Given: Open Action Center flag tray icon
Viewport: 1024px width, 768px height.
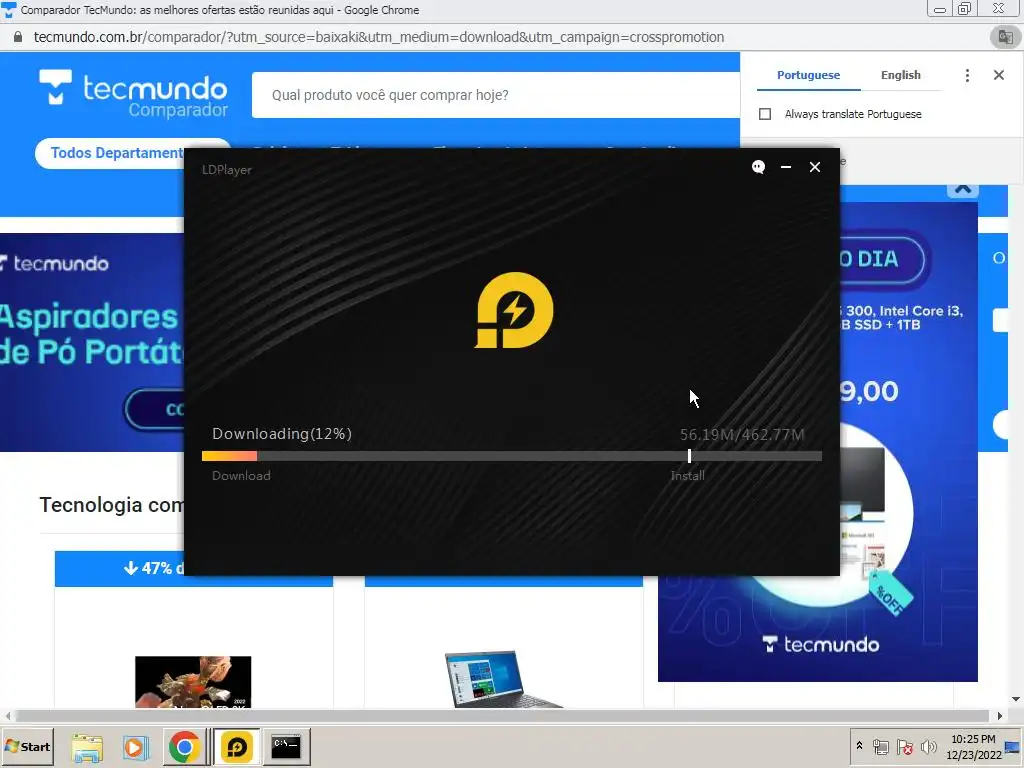Looking at the screenshot, I should coord(904,746).
